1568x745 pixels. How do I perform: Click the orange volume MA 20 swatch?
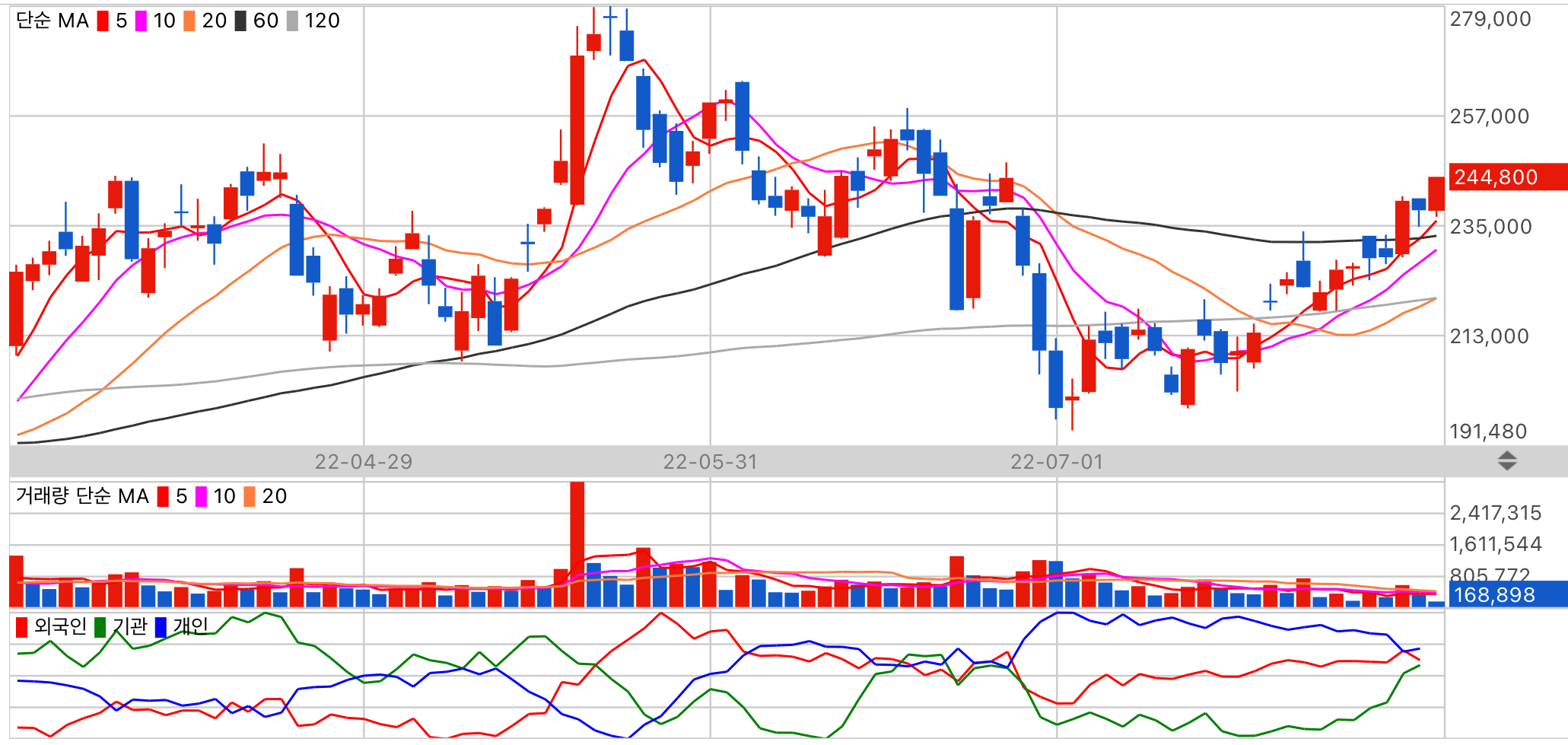coord(250,496)
